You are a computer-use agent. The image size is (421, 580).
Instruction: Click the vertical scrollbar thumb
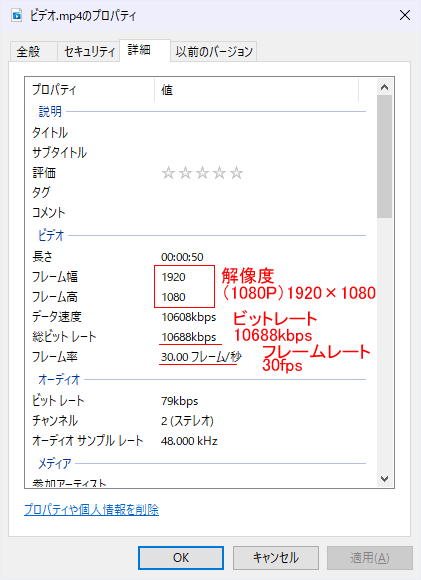pyautogui.click(x=384, y=156)
